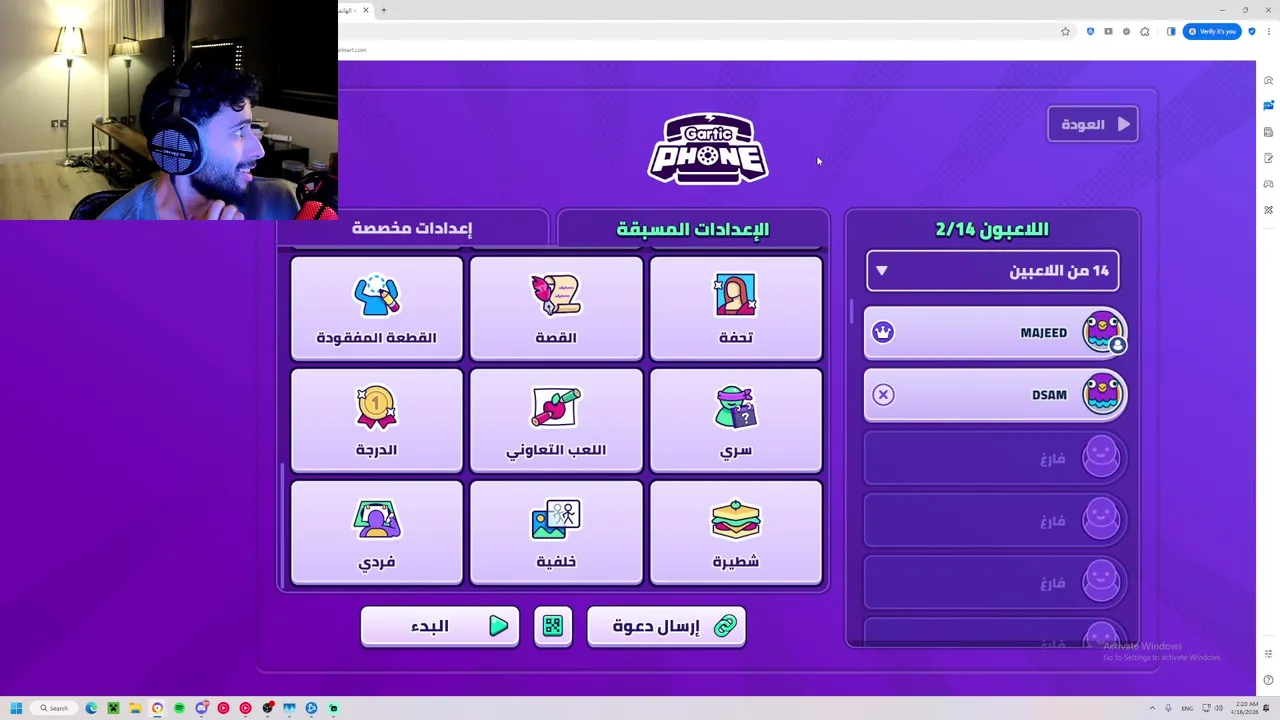Click the volume icon in system tray

point(1218,709)
